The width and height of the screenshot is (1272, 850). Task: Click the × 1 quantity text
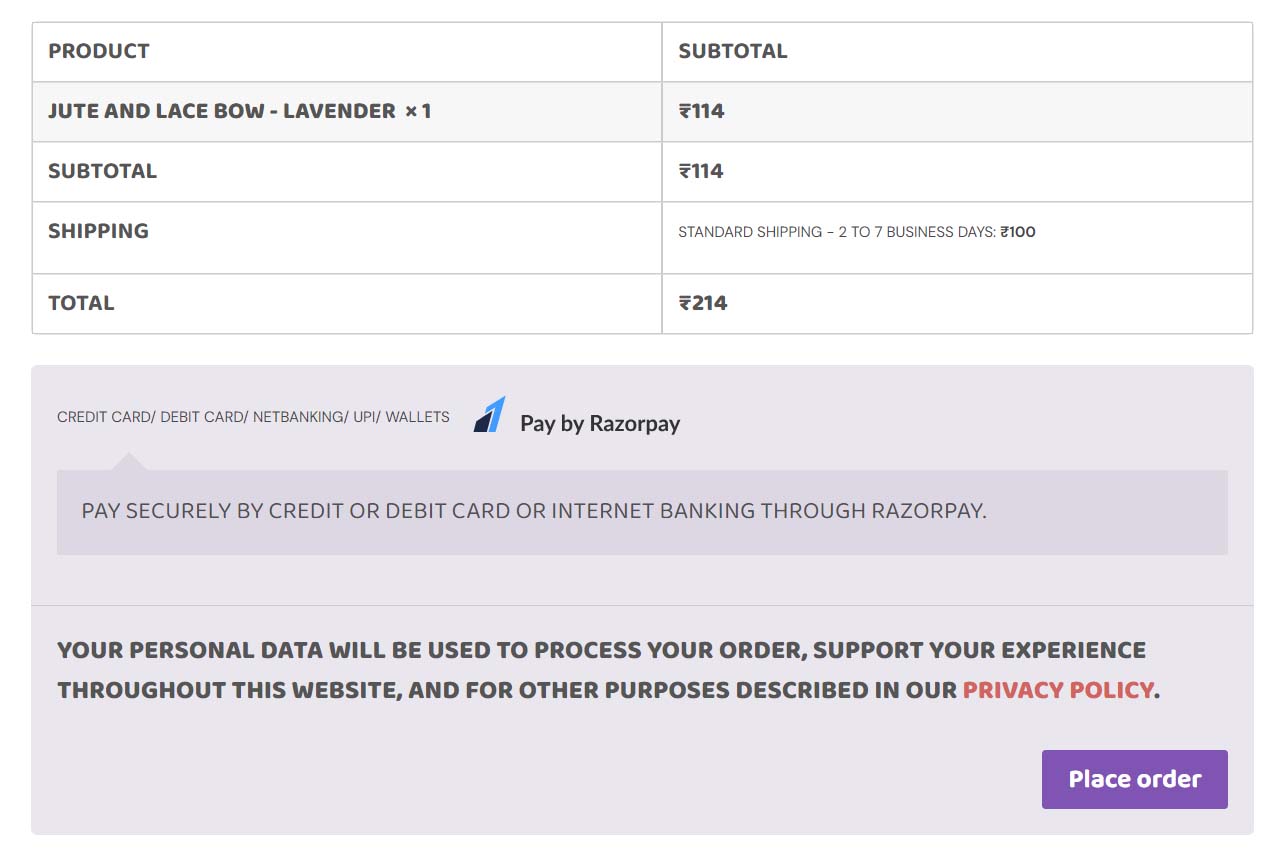pos(418,111)
